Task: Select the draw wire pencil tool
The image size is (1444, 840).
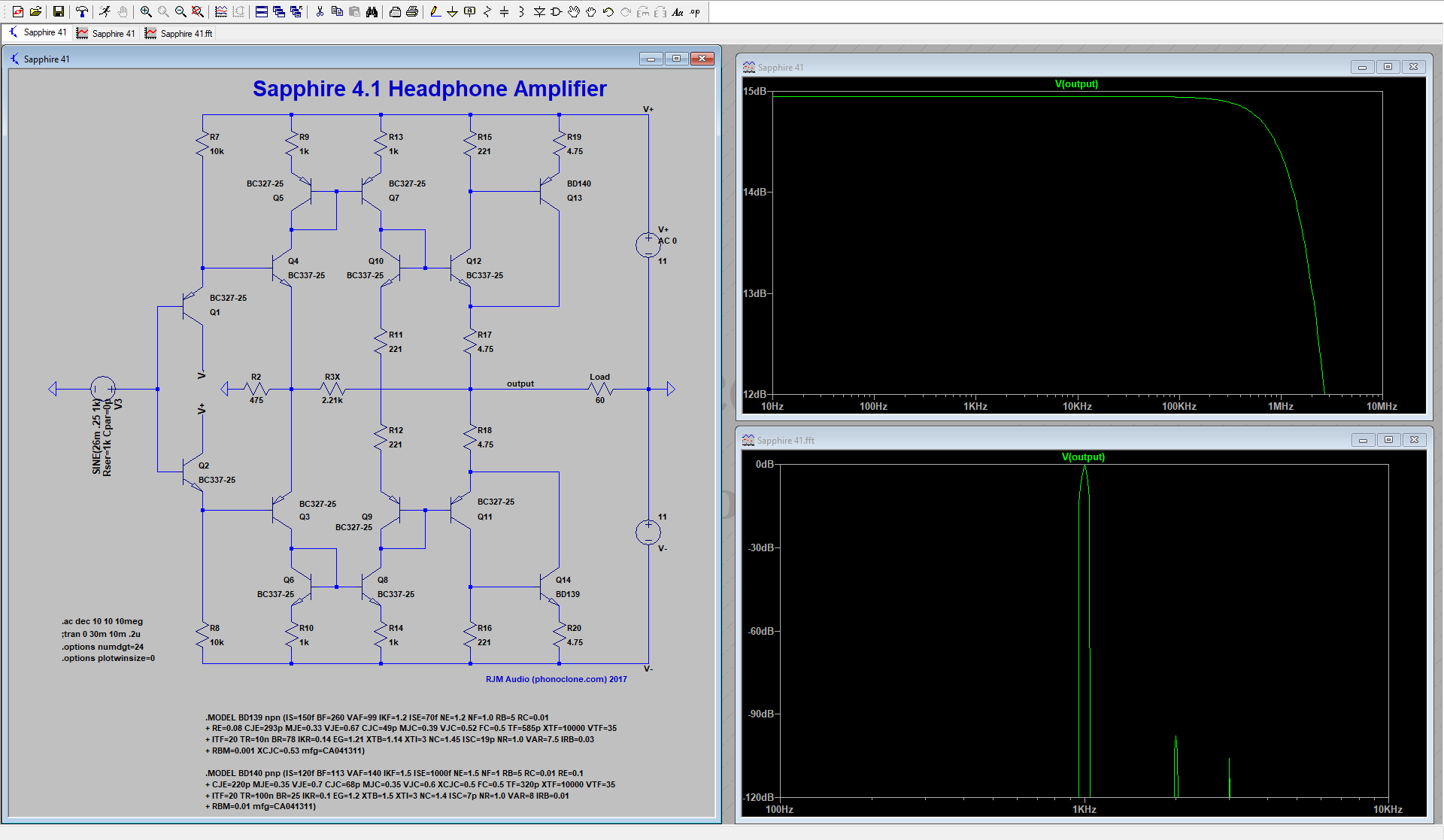Action: pyautogui.click(x=435, y=11)
